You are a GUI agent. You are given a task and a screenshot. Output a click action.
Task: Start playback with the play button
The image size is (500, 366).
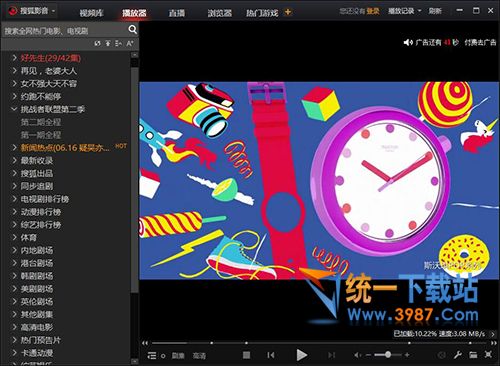pos(301,355)
